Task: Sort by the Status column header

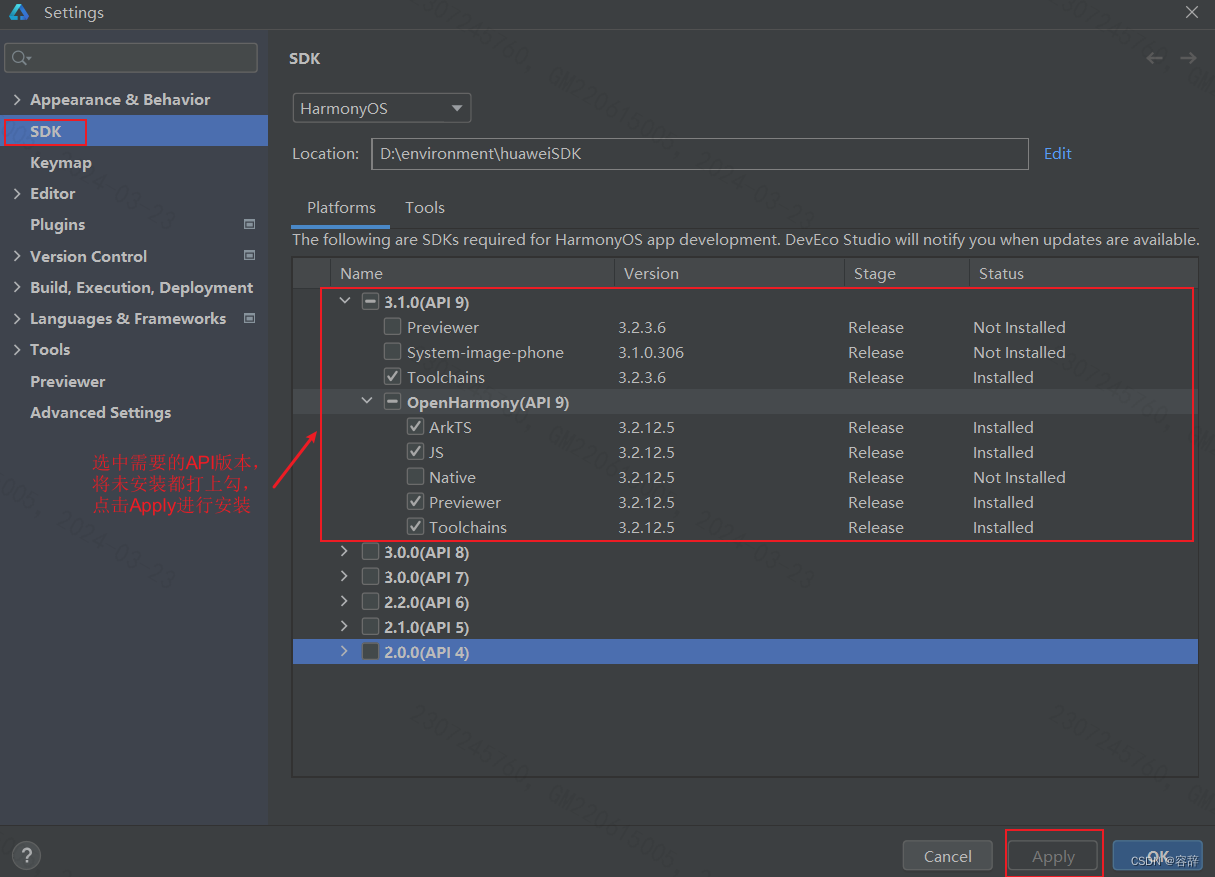Action: coord(1083,273)
